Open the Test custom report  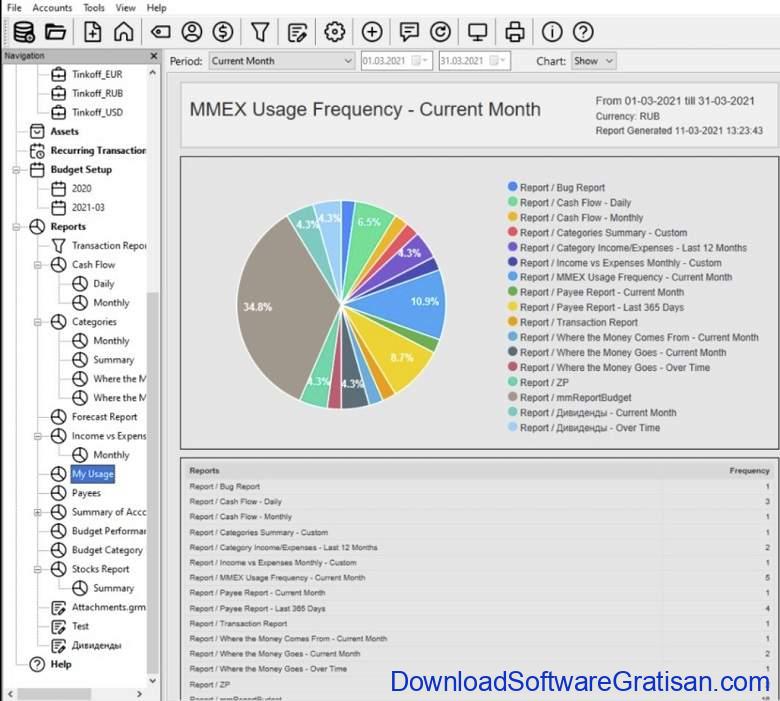(80, 626)
